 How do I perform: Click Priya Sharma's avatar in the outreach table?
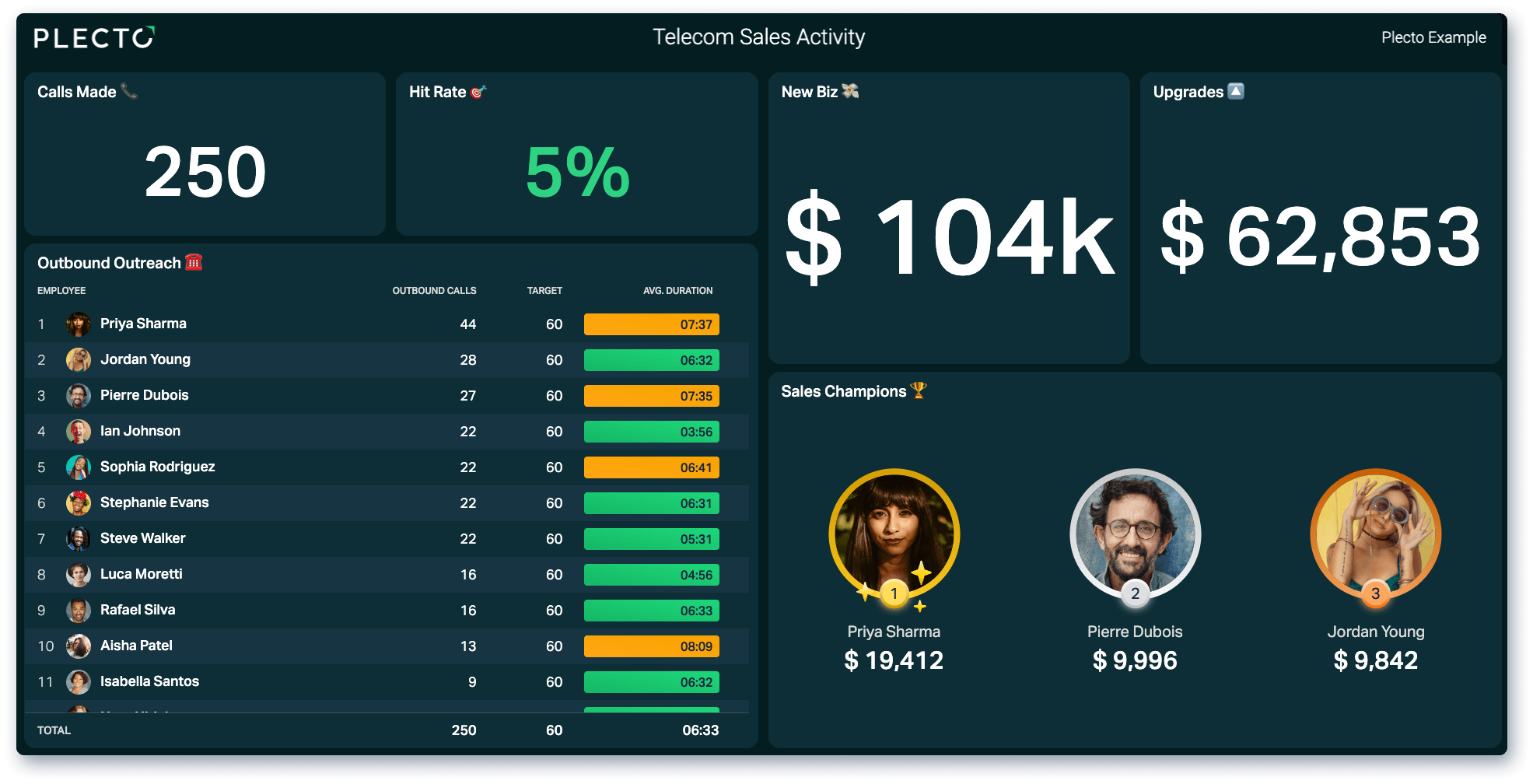[79, 324]
